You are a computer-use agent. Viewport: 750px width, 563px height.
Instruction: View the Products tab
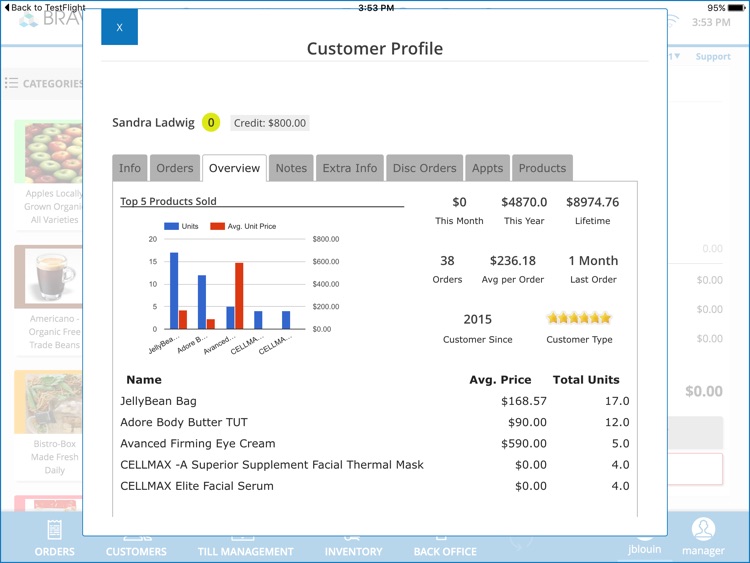(x=542, y=168)
